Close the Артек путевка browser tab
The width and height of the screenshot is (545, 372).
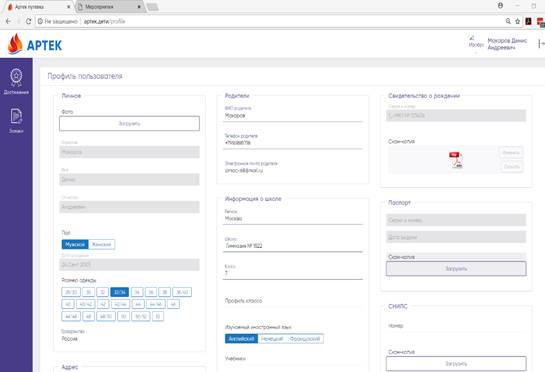[68, 7]
